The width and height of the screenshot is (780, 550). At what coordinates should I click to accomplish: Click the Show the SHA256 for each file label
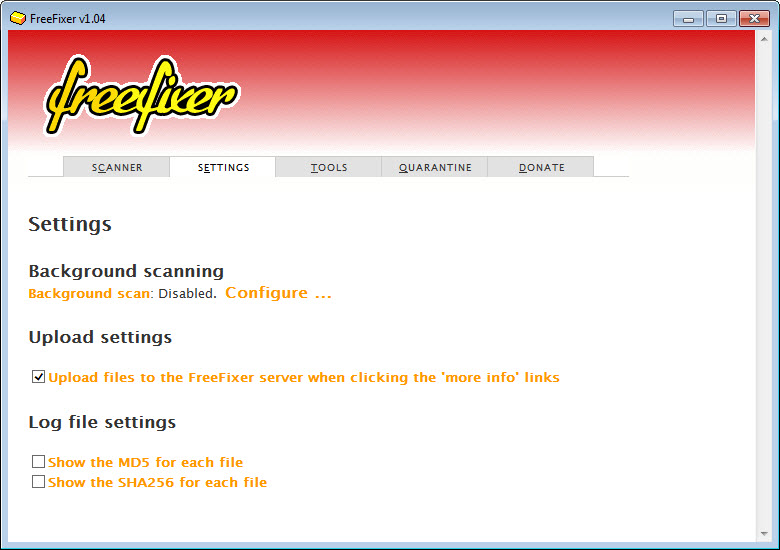[157, 482]
